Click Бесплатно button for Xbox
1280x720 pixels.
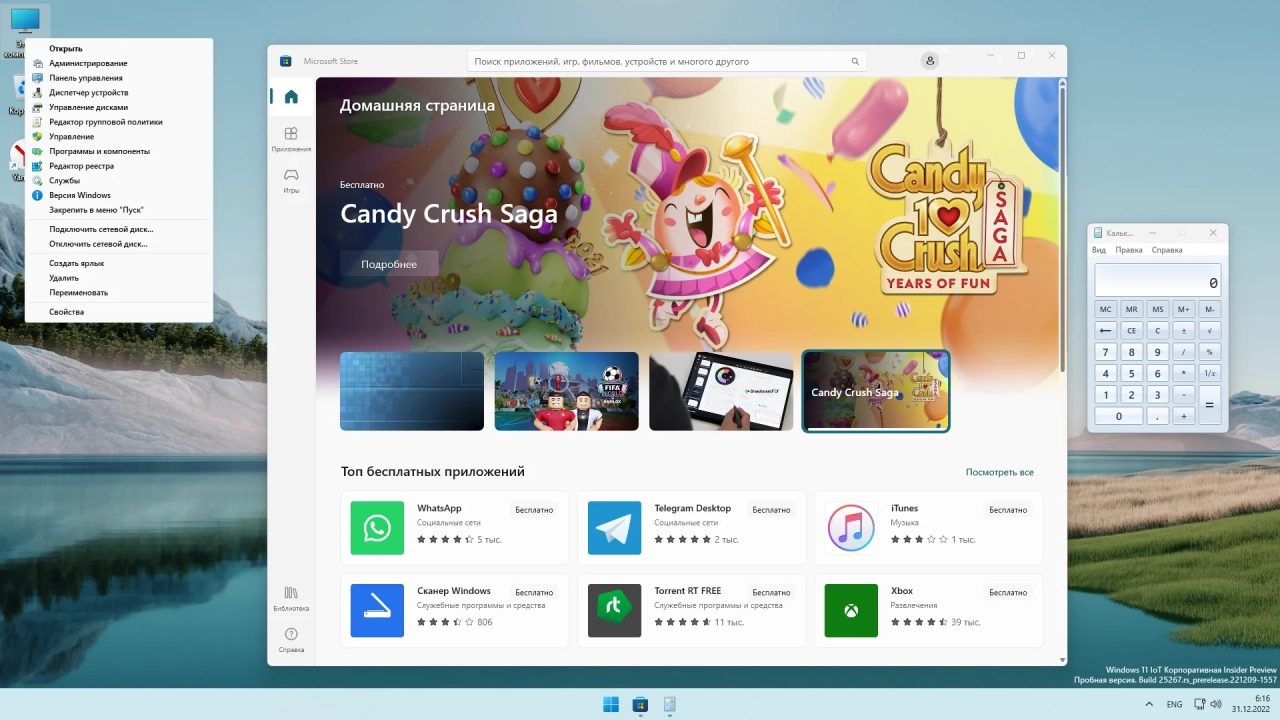coord(1008,592)
